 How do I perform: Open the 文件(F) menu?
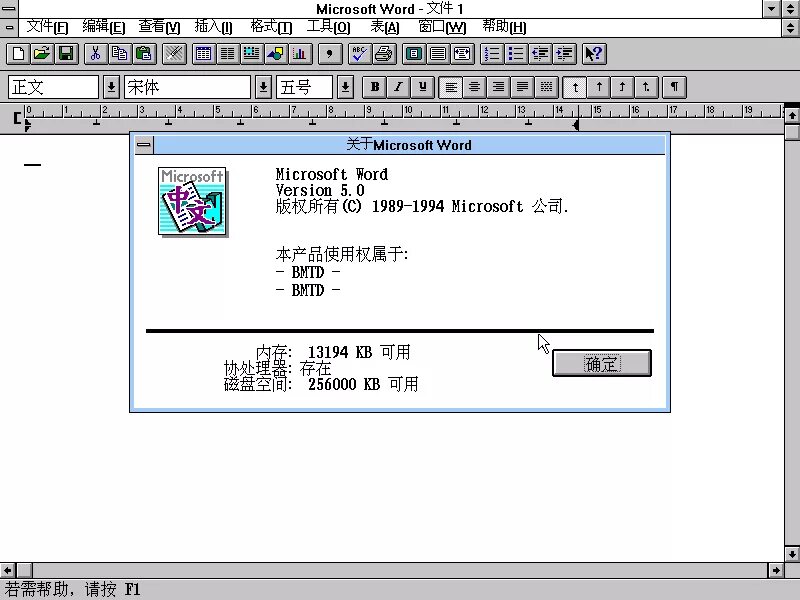click(47, 27)
